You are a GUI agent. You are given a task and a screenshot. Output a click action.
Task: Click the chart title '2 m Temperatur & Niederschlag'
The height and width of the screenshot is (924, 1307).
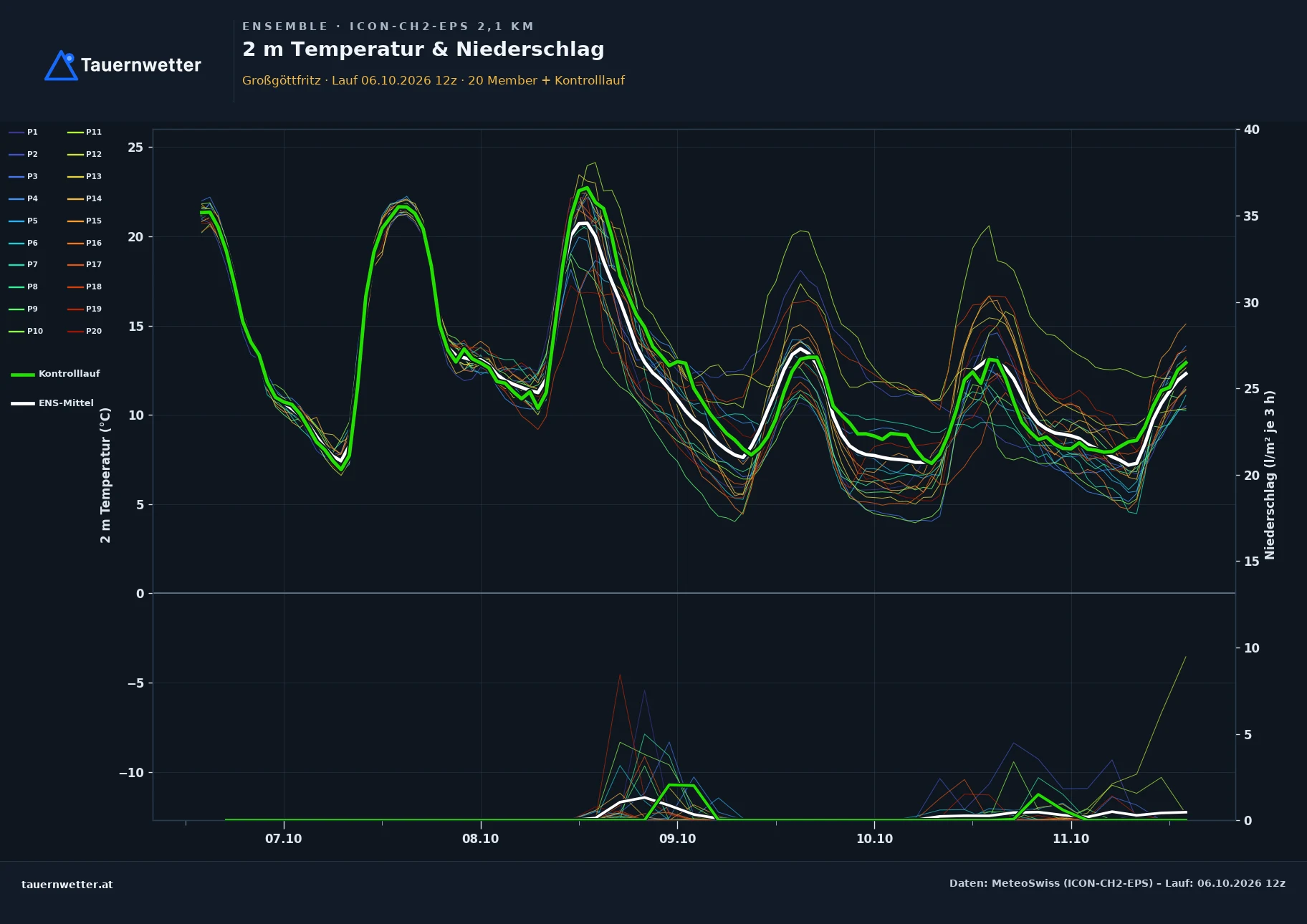(x=423, y=49)
